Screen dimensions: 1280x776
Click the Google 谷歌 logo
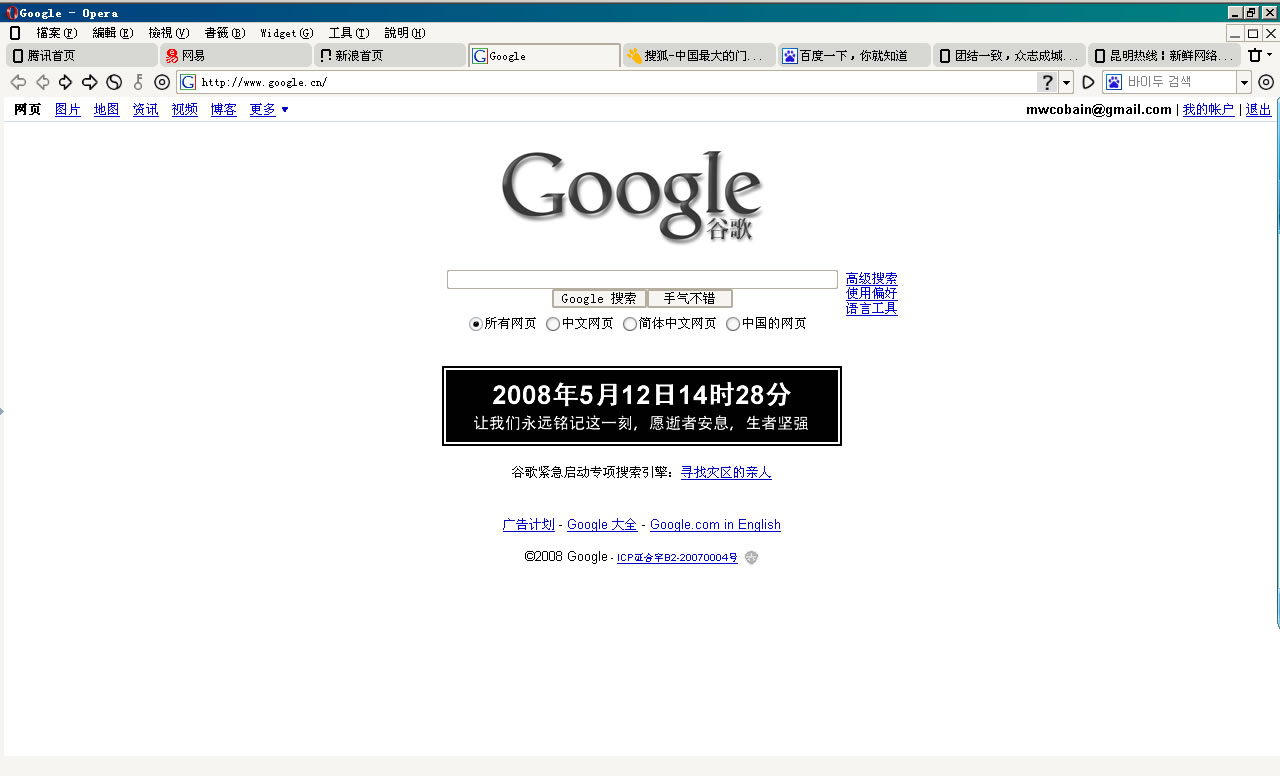pos(632,196)
